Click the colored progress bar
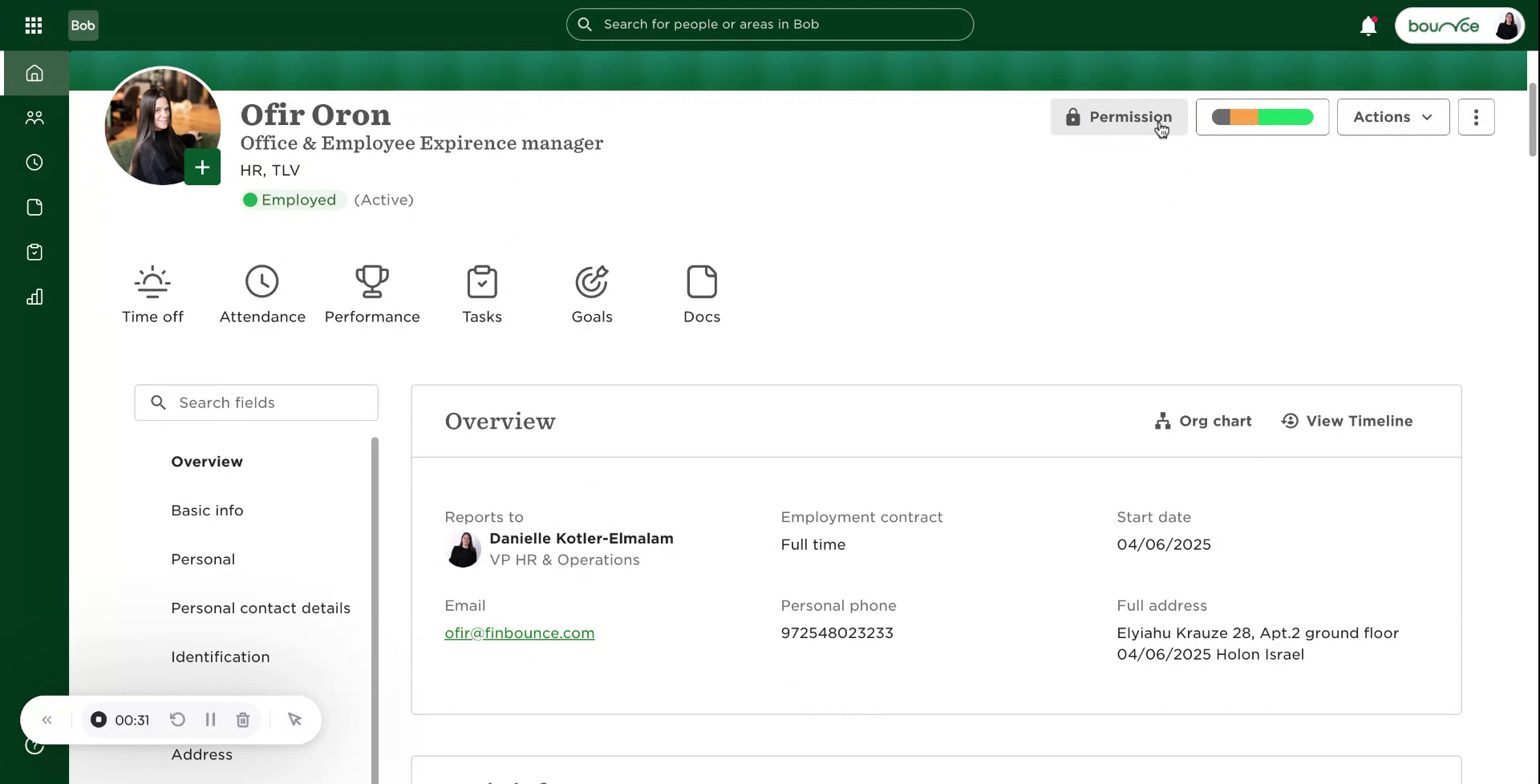This screenshot has width=1540, height=784. pyautogui.click(x=1262, y=116)
